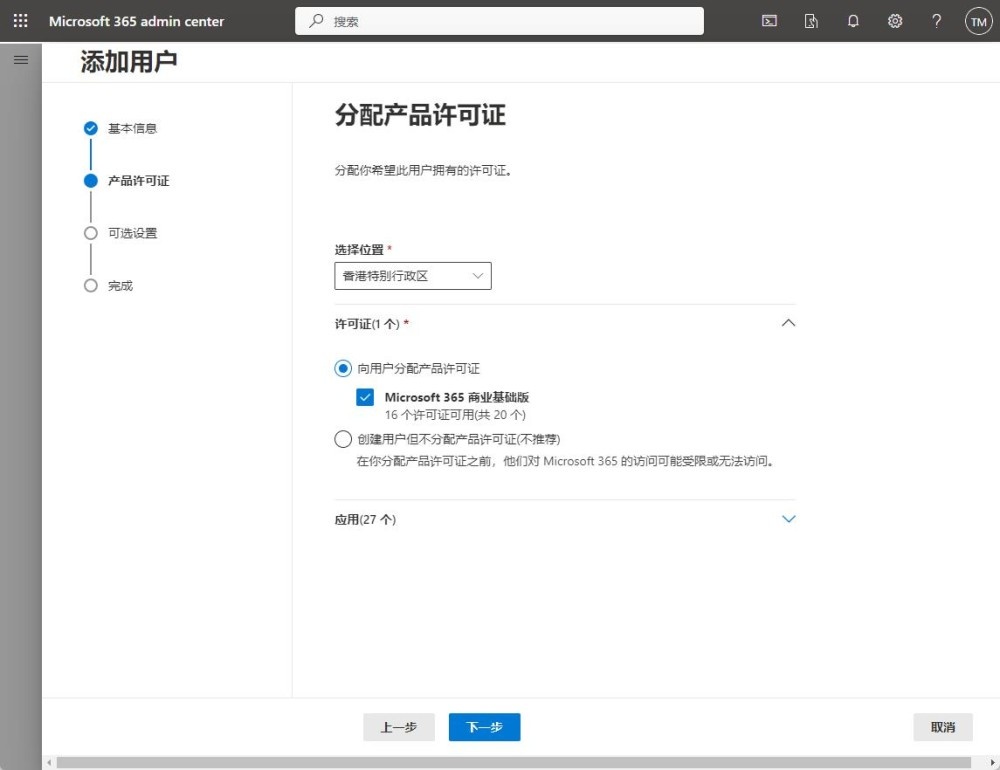Select 向用户分配产品许可证 radio option
Screen dimensions: 1000x770
click(343, 368)
